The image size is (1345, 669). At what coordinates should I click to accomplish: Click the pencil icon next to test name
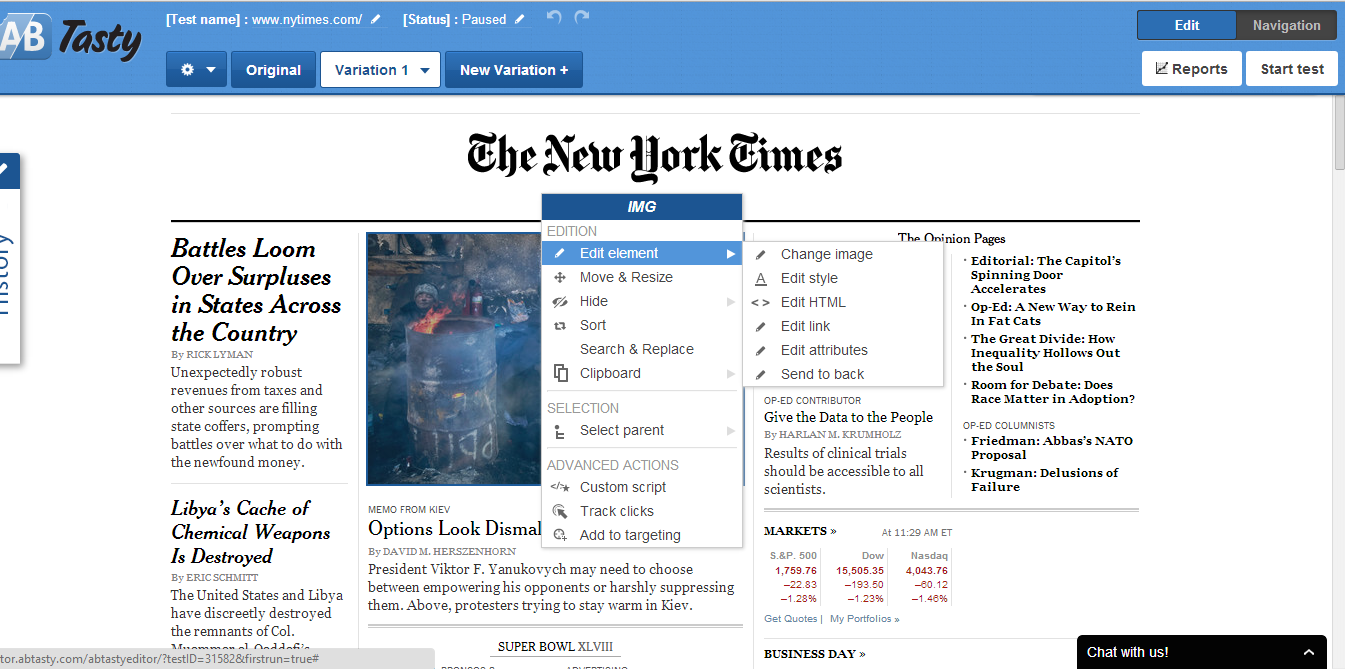coord(375,19)
